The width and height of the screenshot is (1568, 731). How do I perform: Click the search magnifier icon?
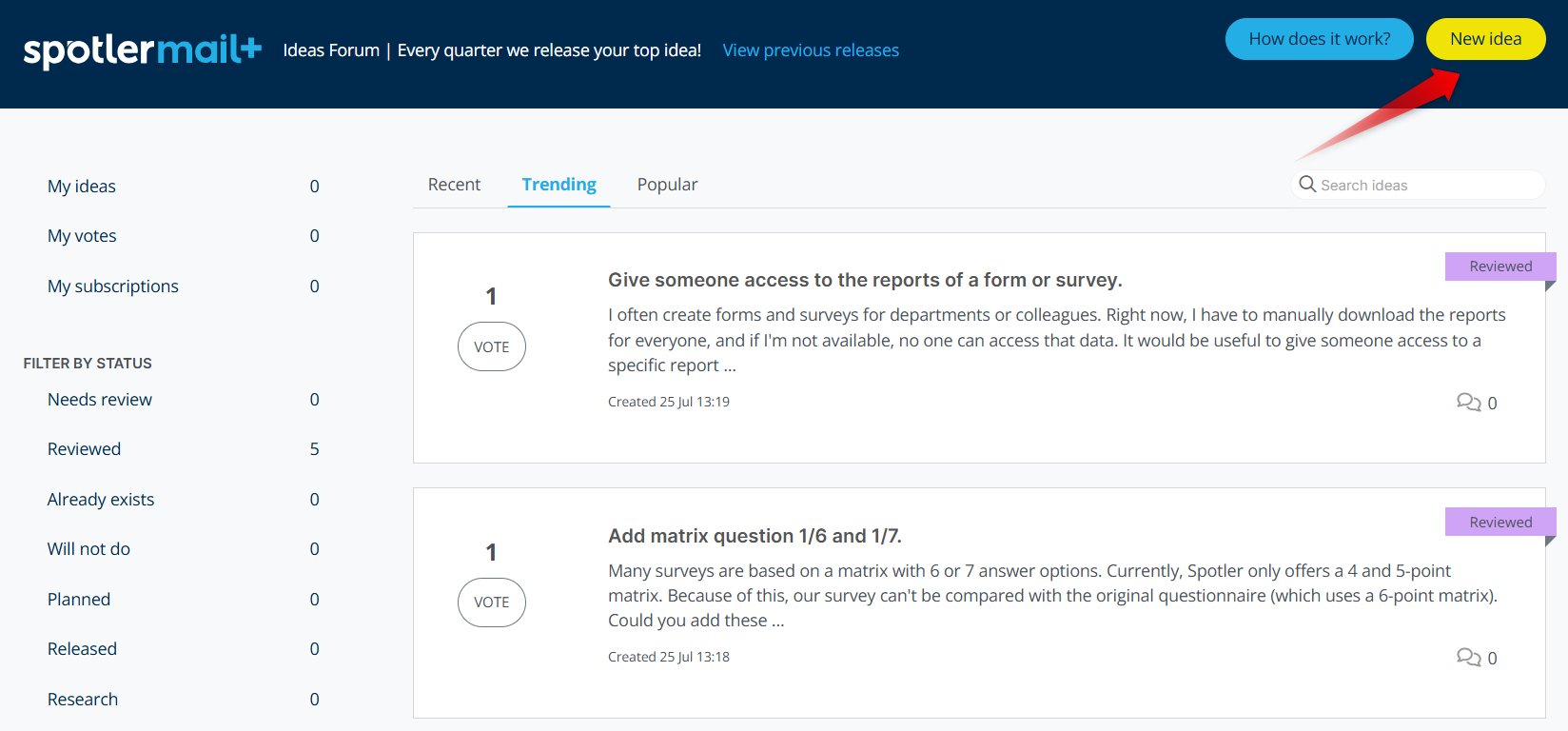tap(1307, 185)
